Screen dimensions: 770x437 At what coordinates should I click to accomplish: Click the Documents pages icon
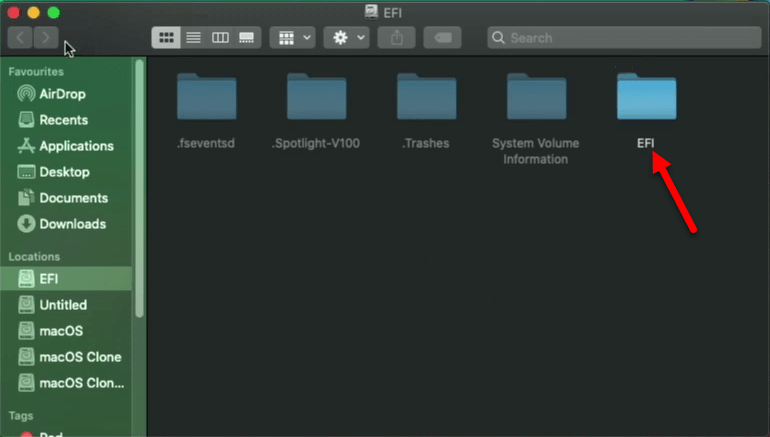click(26, 197)
